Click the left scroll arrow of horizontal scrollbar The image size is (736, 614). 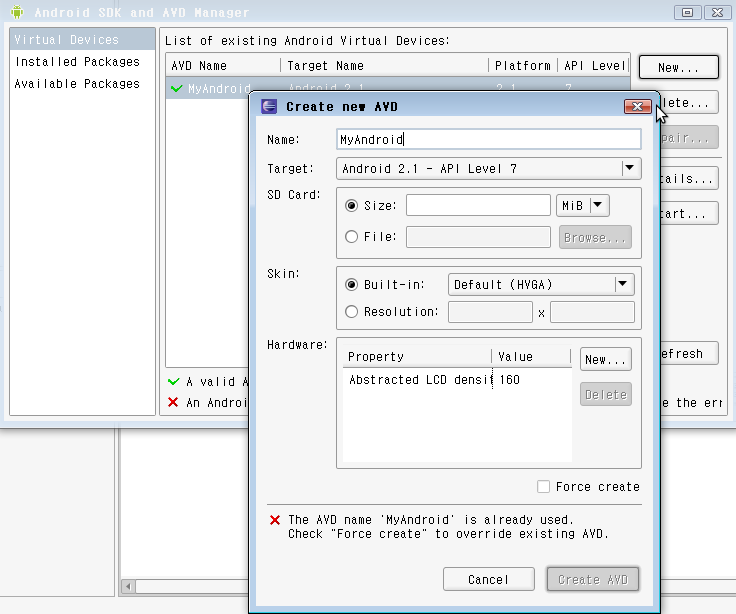coord(128,586)
